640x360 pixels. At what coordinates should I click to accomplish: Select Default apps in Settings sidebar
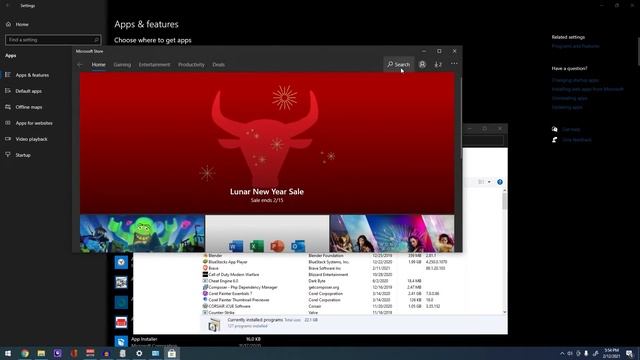pos(29,91)
